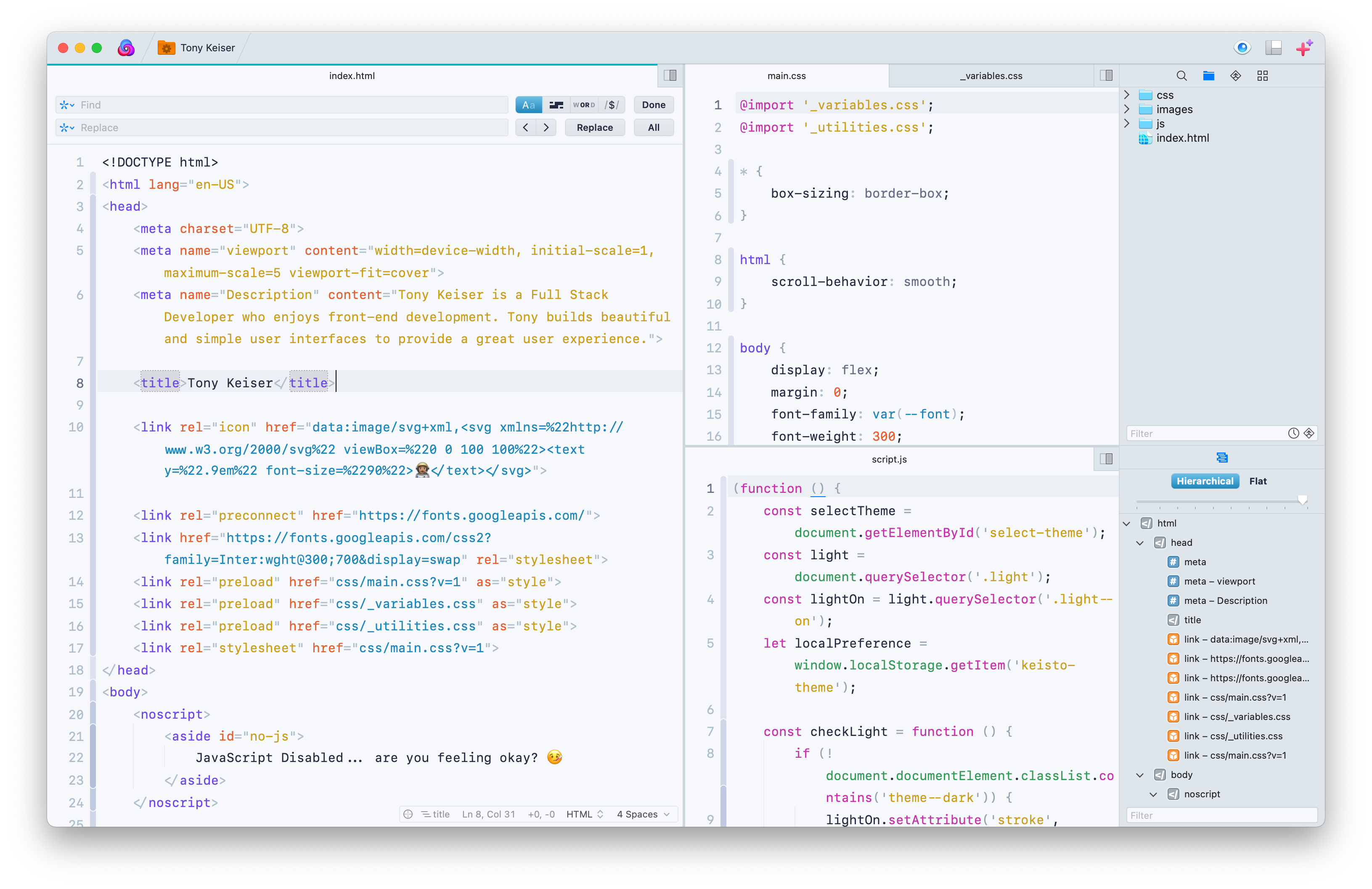Click split pane icon beside index.html tab

[x=670, y=76]
